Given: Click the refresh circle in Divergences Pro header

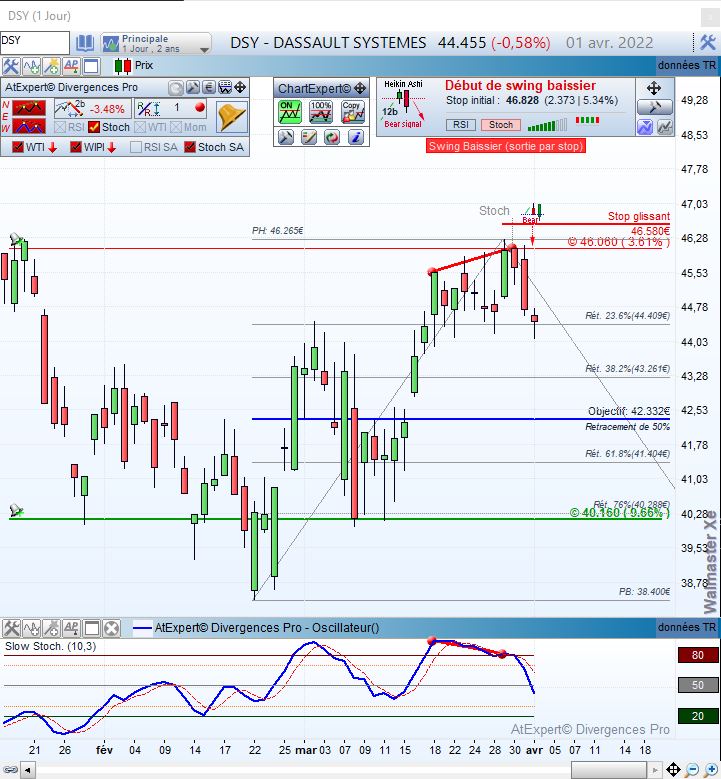Looking at the screenshot, I should point(175,88).
